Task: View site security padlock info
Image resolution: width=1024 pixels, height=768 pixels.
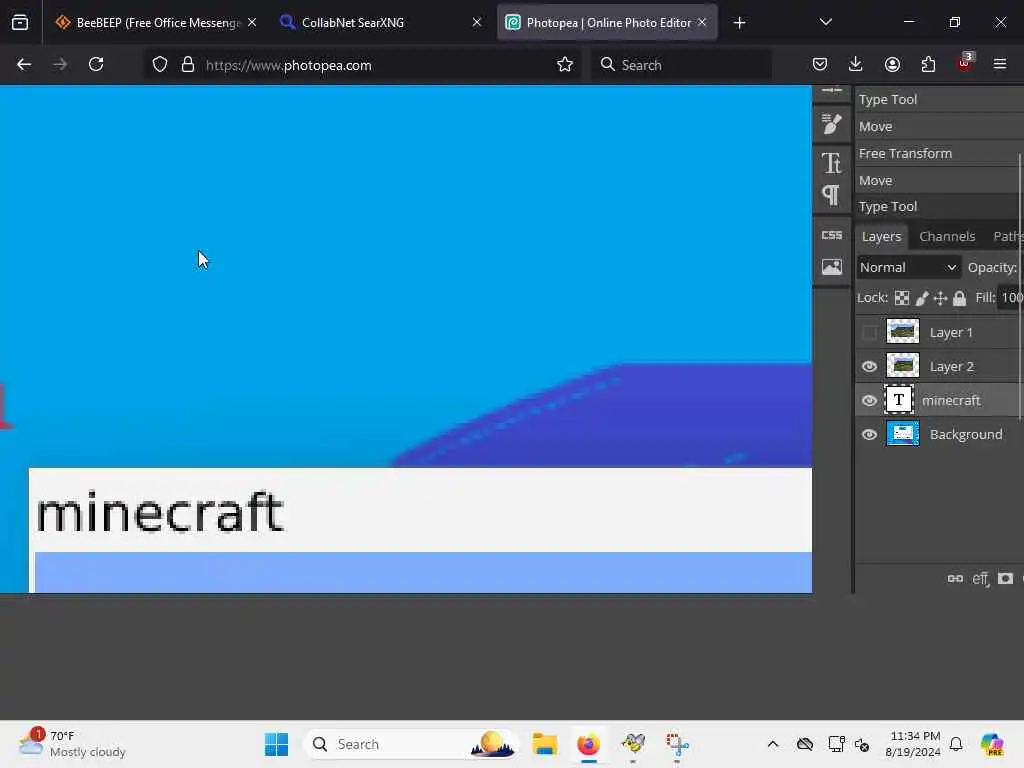Action: (188, 65)
